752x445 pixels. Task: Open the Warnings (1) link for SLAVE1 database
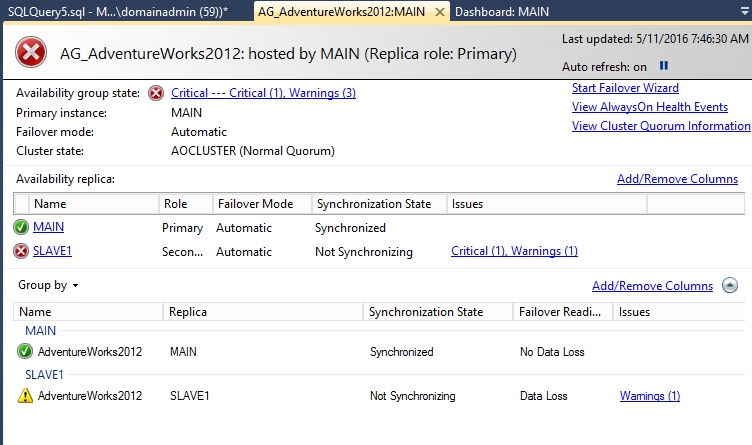coord(650,396)
